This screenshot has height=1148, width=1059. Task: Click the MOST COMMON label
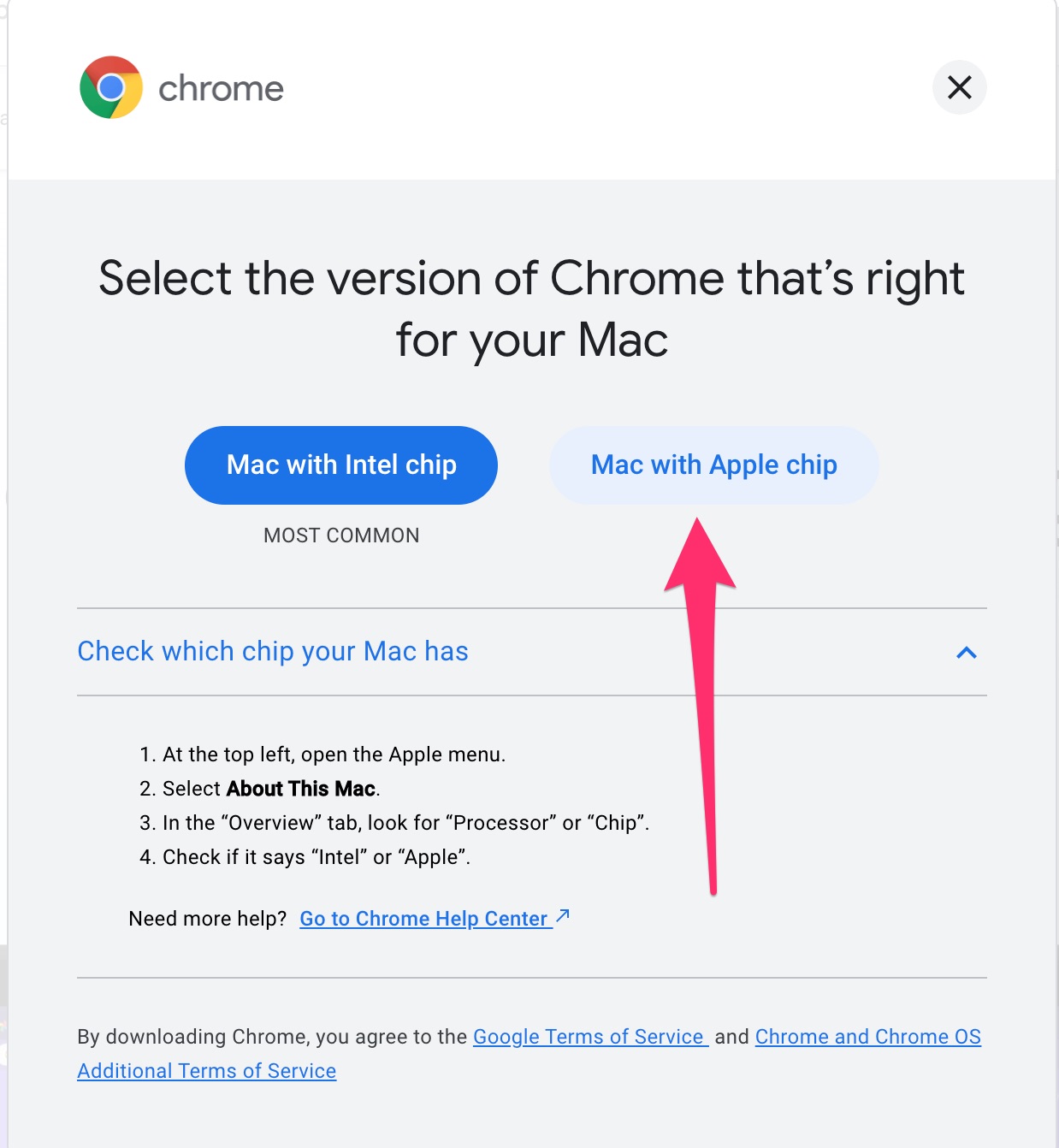point(341,536)
